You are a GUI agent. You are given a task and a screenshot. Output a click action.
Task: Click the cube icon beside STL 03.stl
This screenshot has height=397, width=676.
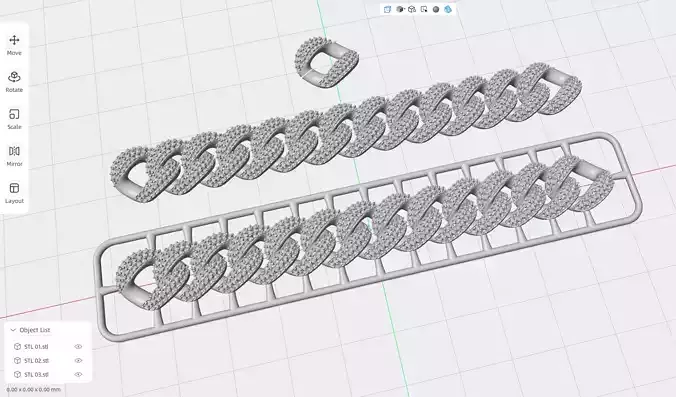point(17,375)
